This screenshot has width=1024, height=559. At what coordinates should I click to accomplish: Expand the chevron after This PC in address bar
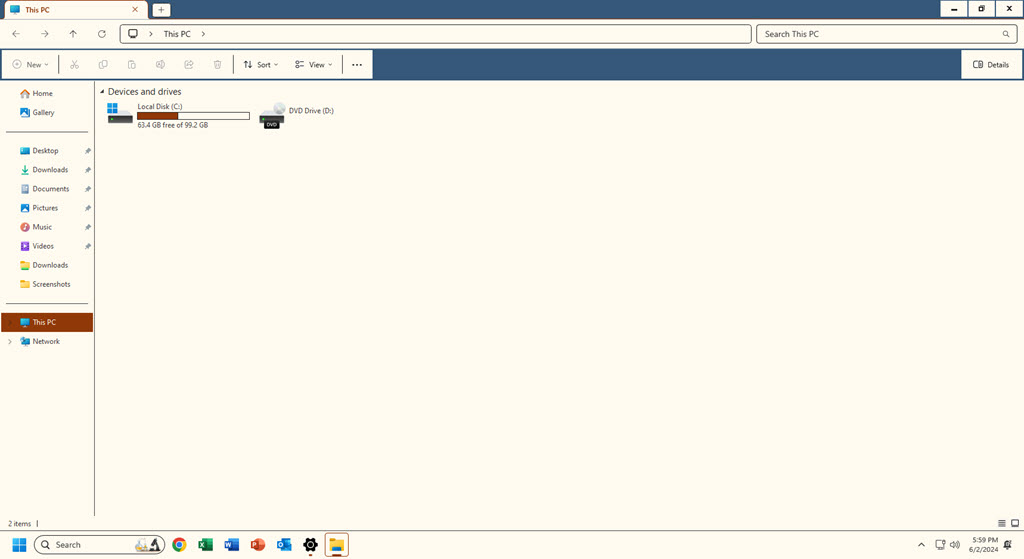tap(203, 34)
